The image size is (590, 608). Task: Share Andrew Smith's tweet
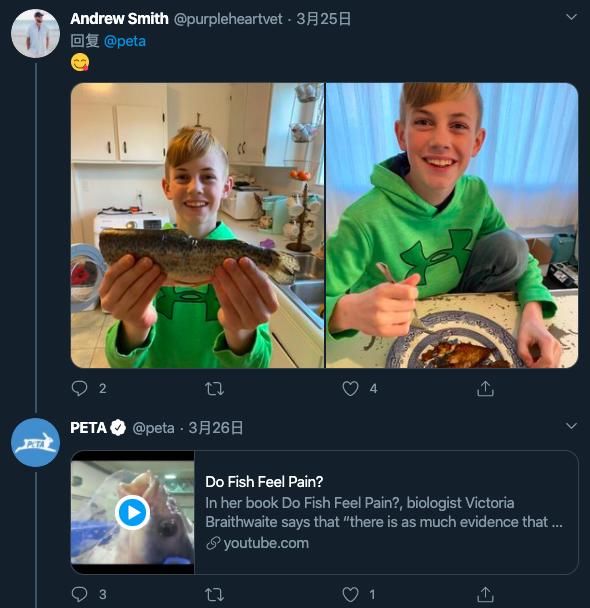pos(485,389)
